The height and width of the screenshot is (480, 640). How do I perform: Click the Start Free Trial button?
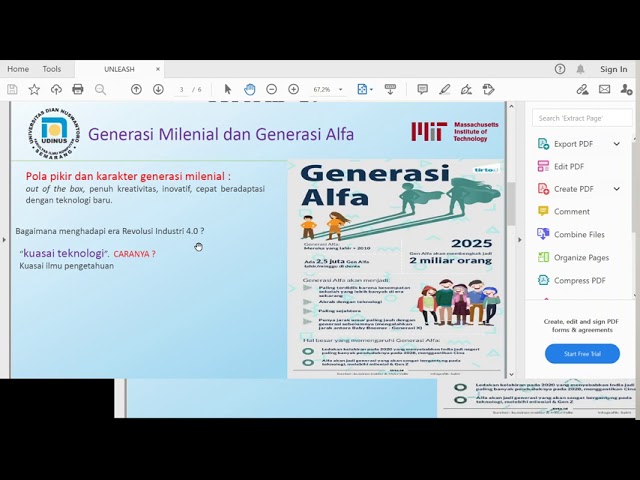pos(582,354)
